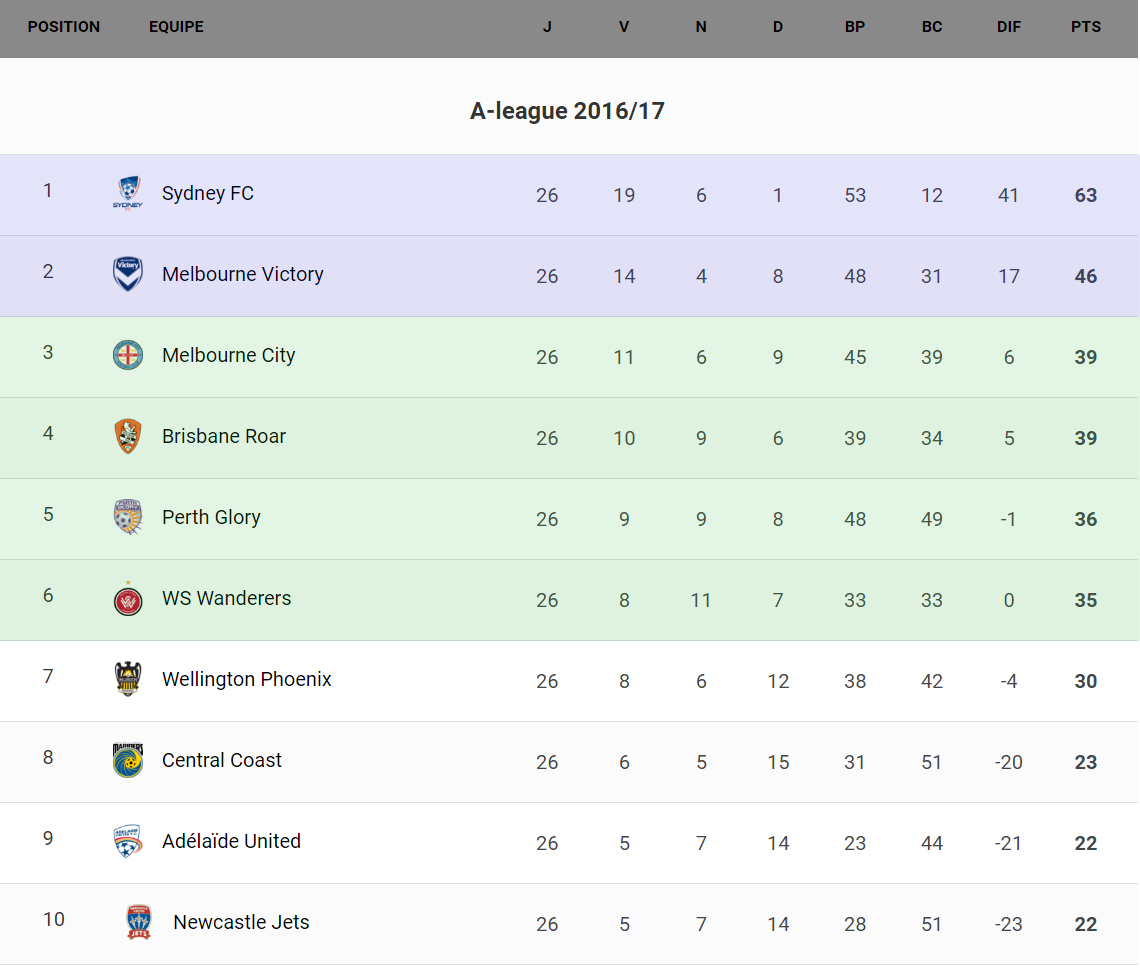Click the Wellington Phoenix crest icon
This screenshot has width=1140, height=972.
(128, 679)
